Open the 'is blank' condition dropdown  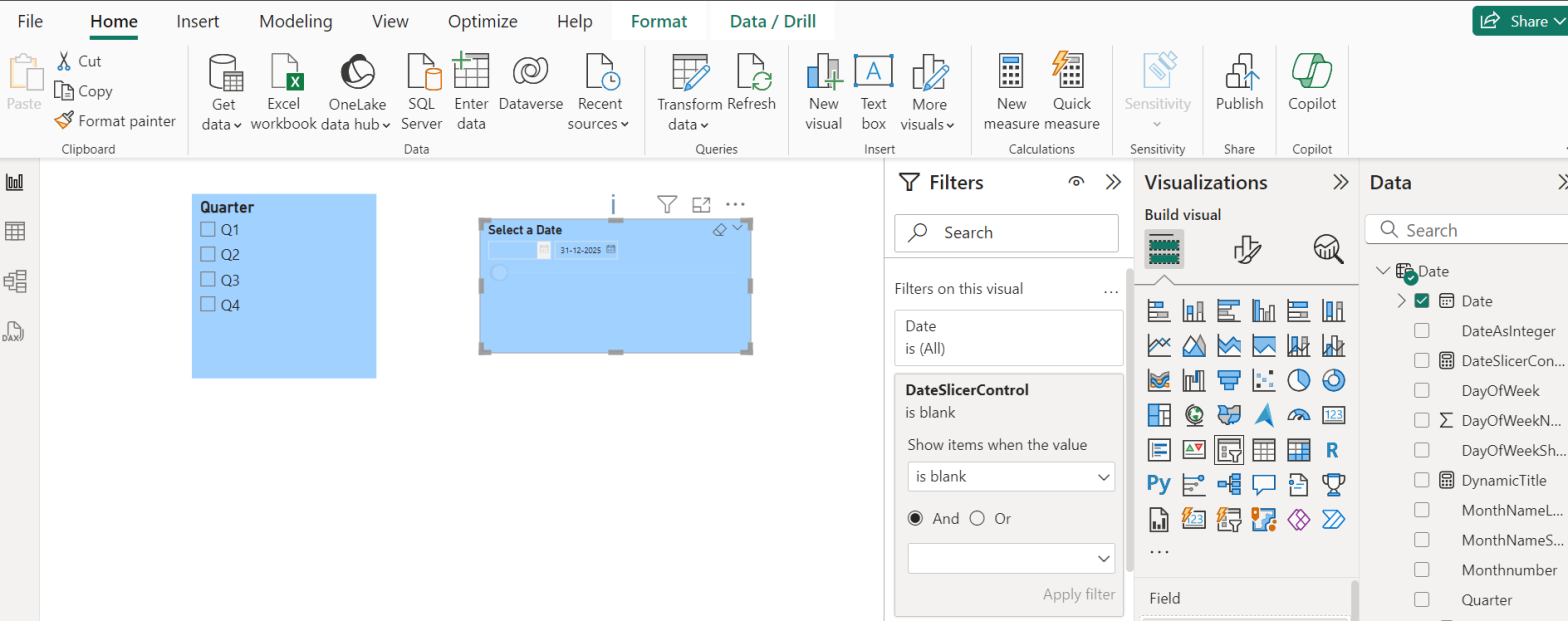[x=1011, y=477]
